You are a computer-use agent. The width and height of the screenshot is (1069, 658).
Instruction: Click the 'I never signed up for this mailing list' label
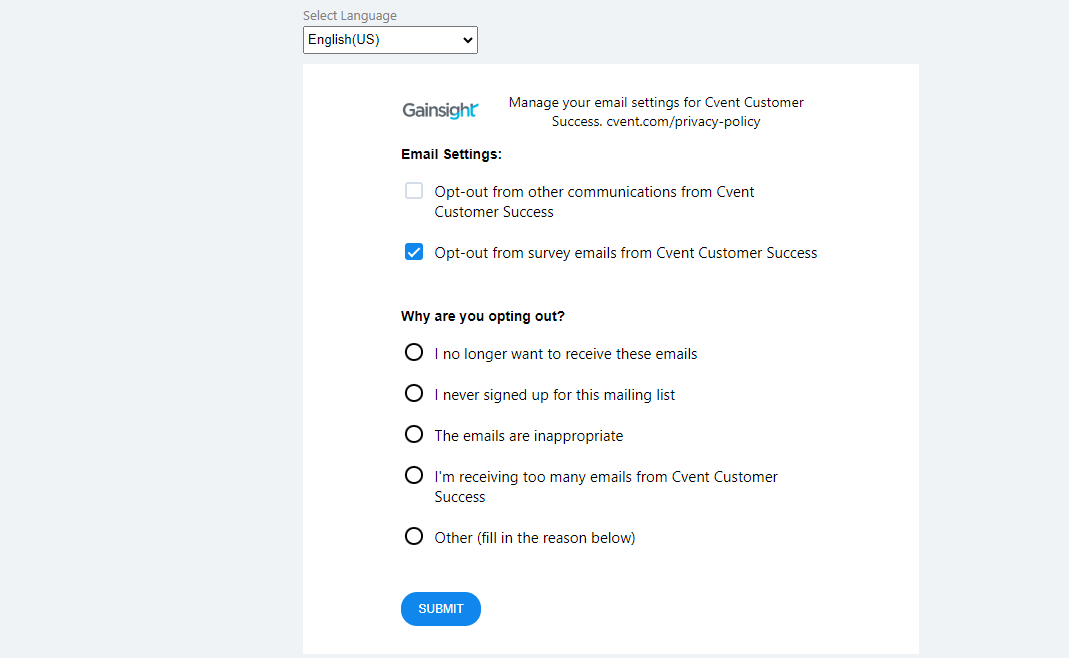[554, 395]
